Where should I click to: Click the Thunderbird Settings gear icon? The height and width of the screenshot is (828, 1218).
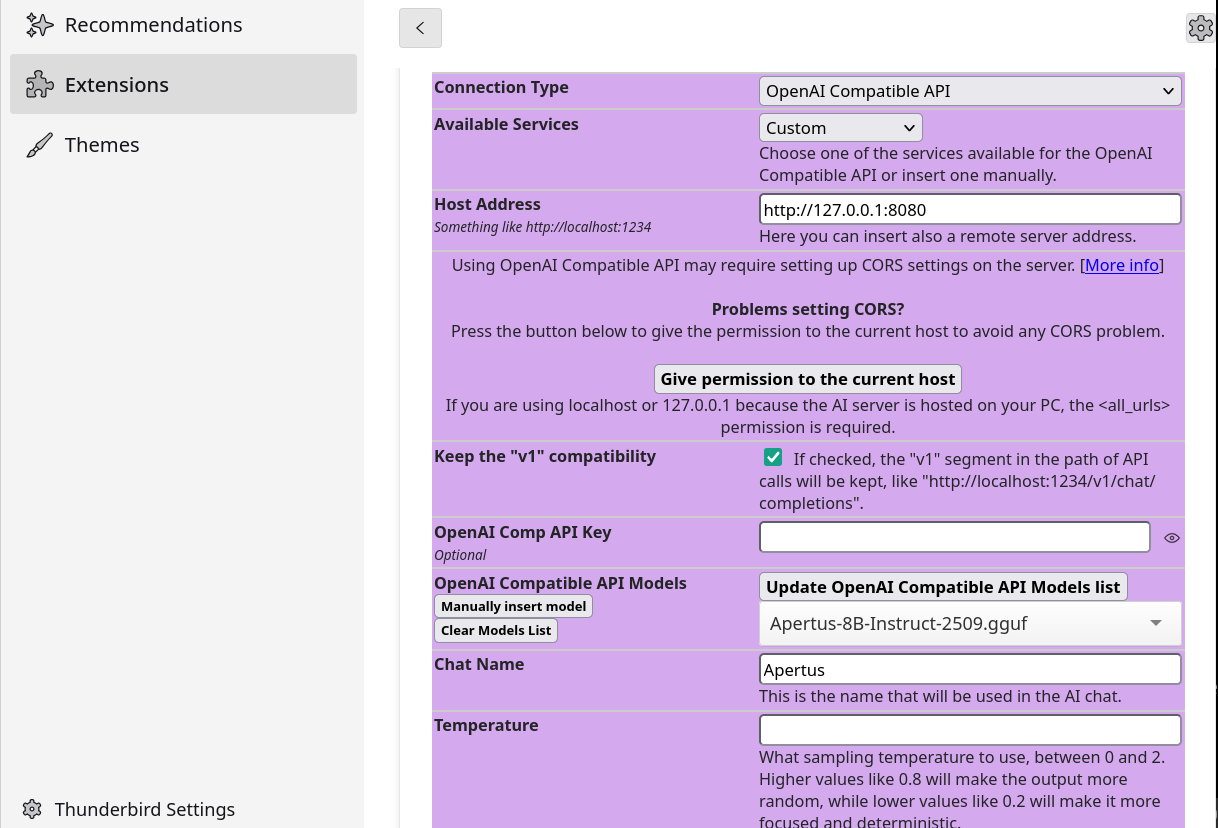[32, 809]
